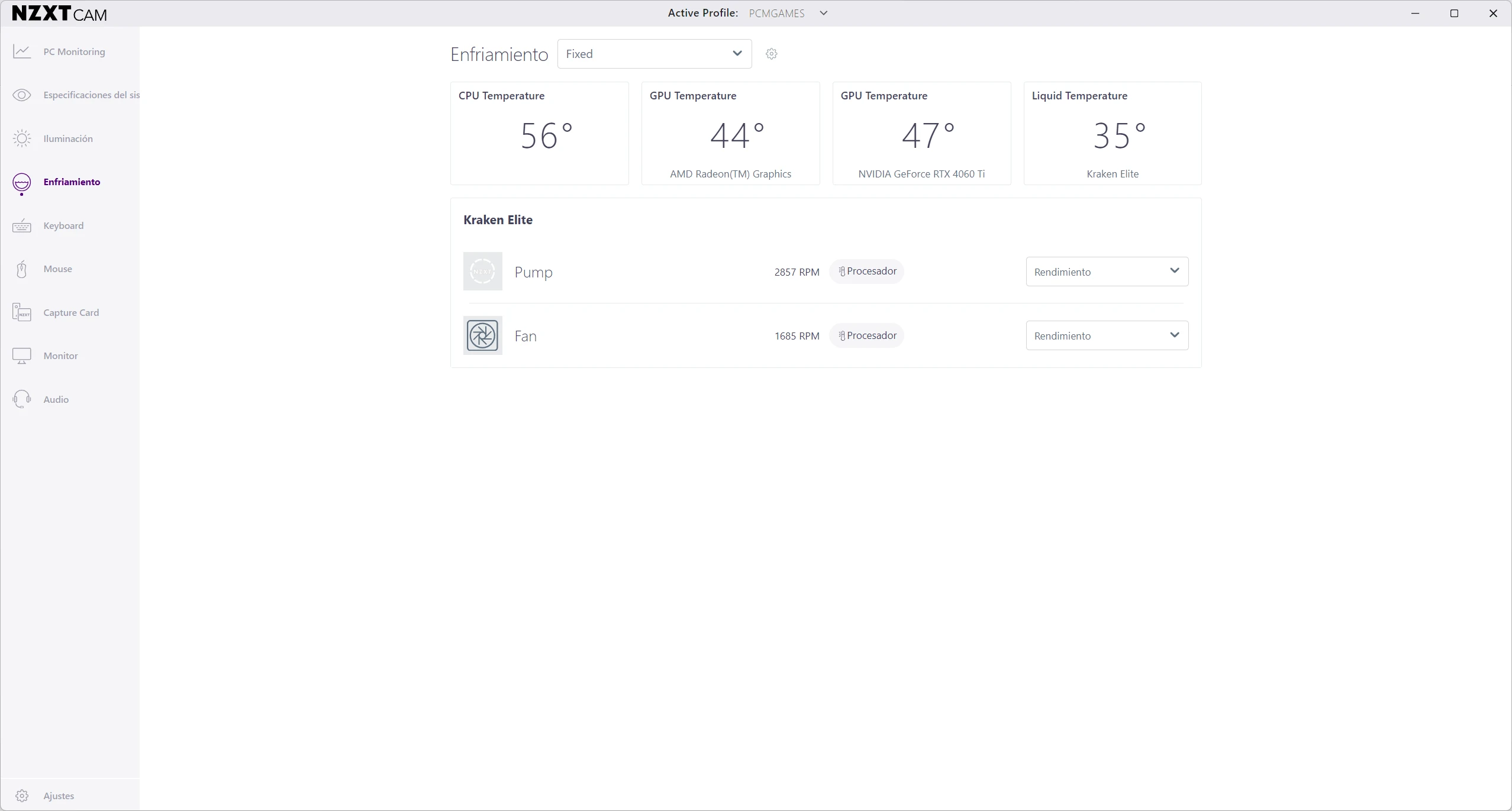
Task: Click the PCMGAMES profile name
Action: (776, 13)
